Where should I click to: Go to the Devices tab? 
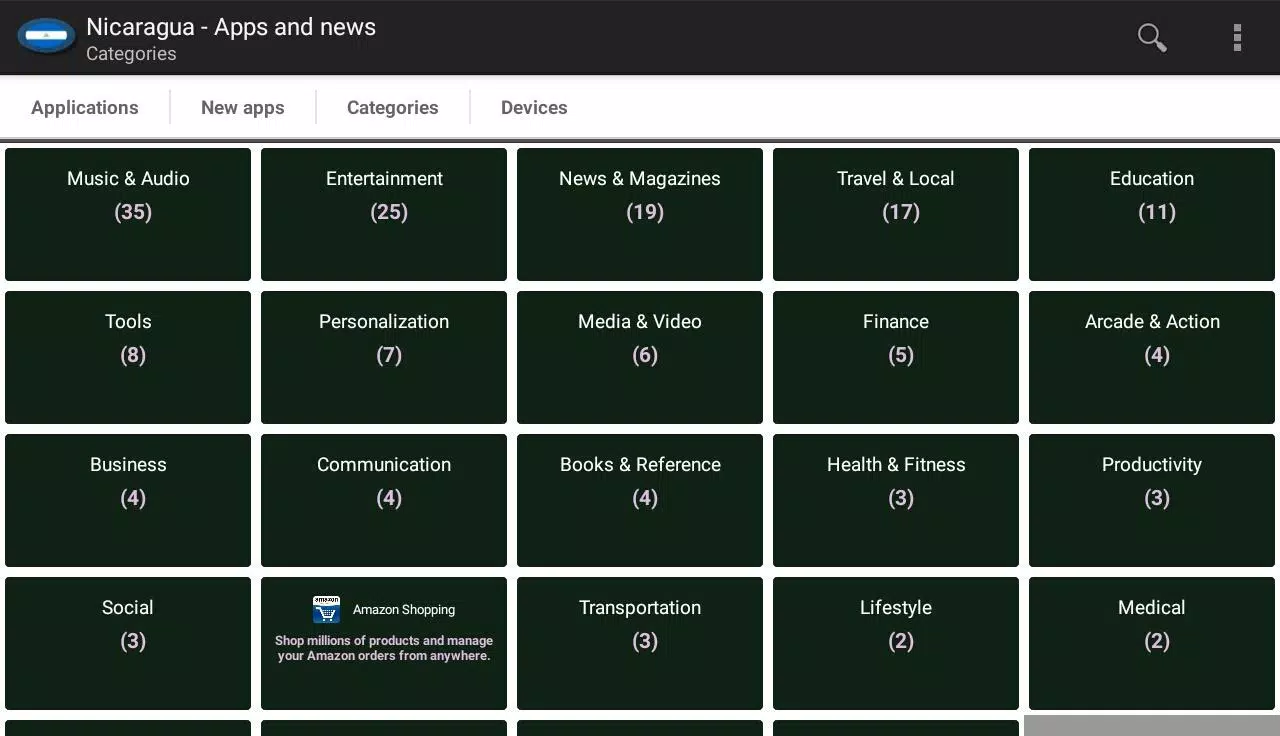pos(534,108)
